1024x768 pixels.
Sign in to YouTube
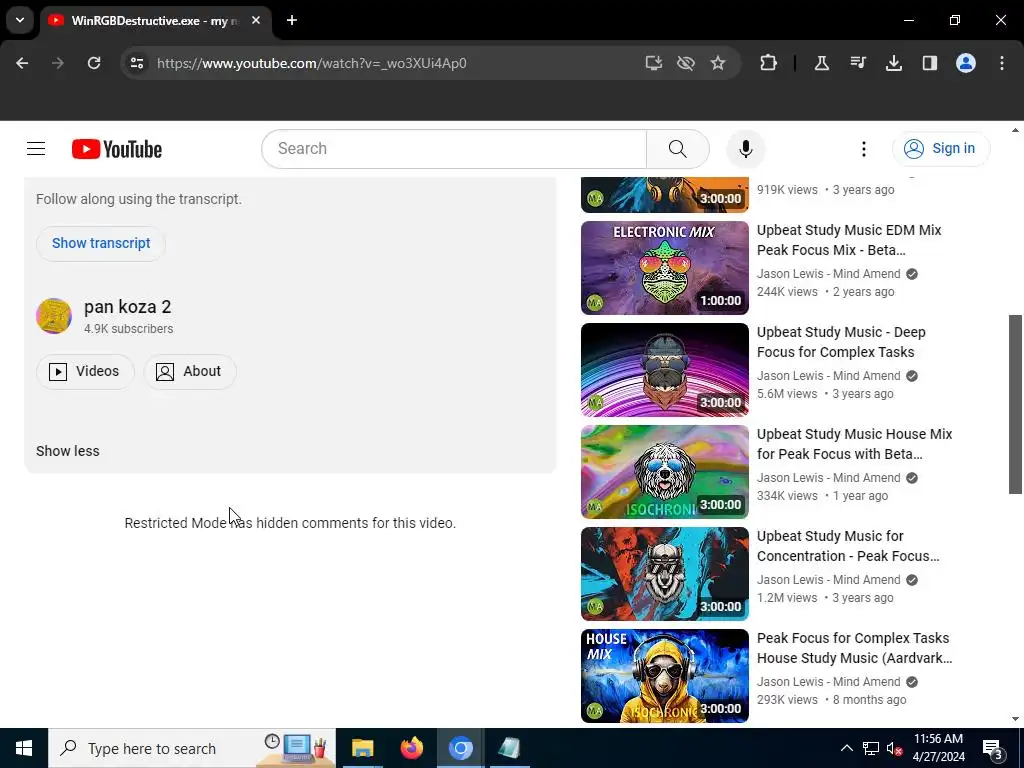pyautogui.click(x=940, y=149)
